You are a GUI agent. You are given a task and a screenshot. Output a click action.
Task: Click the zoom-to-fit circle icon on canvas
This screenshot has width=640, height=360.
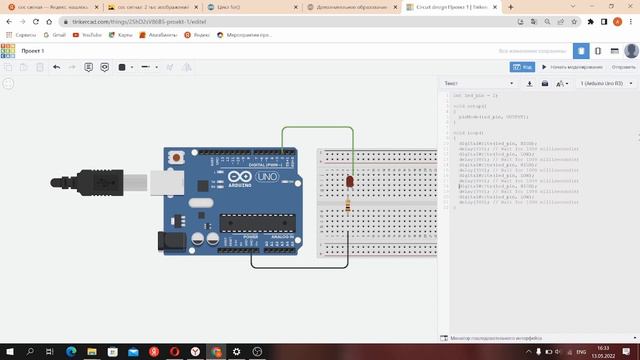8,84
